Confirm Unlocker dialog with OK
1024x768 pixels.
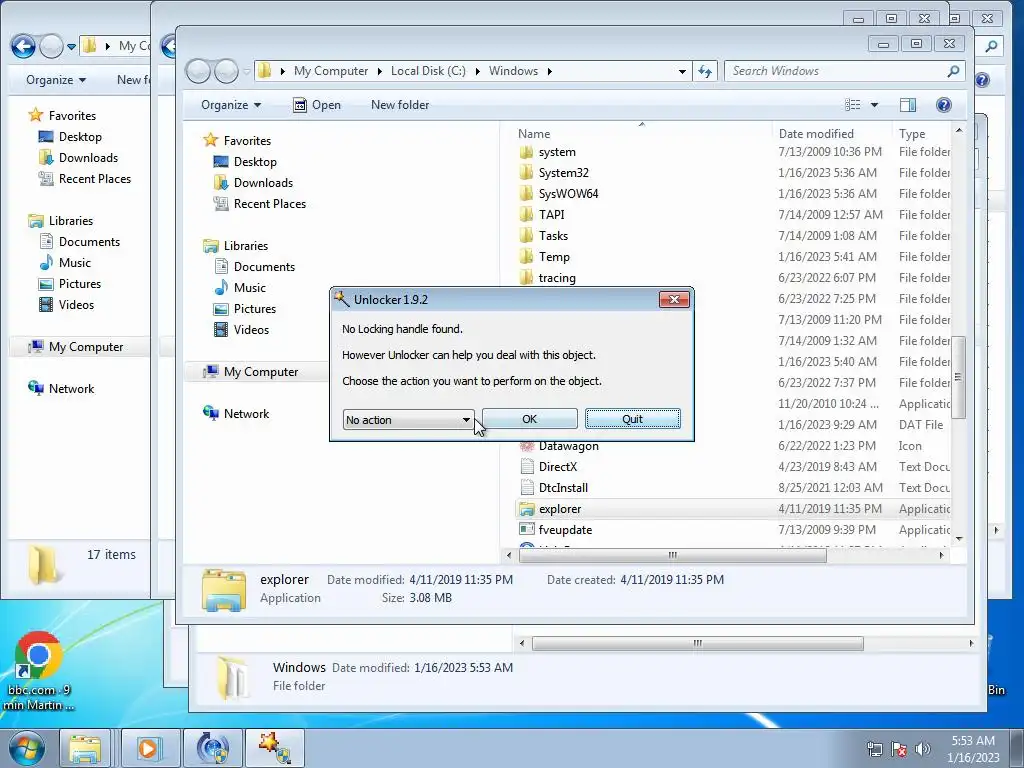pos(530,419)
